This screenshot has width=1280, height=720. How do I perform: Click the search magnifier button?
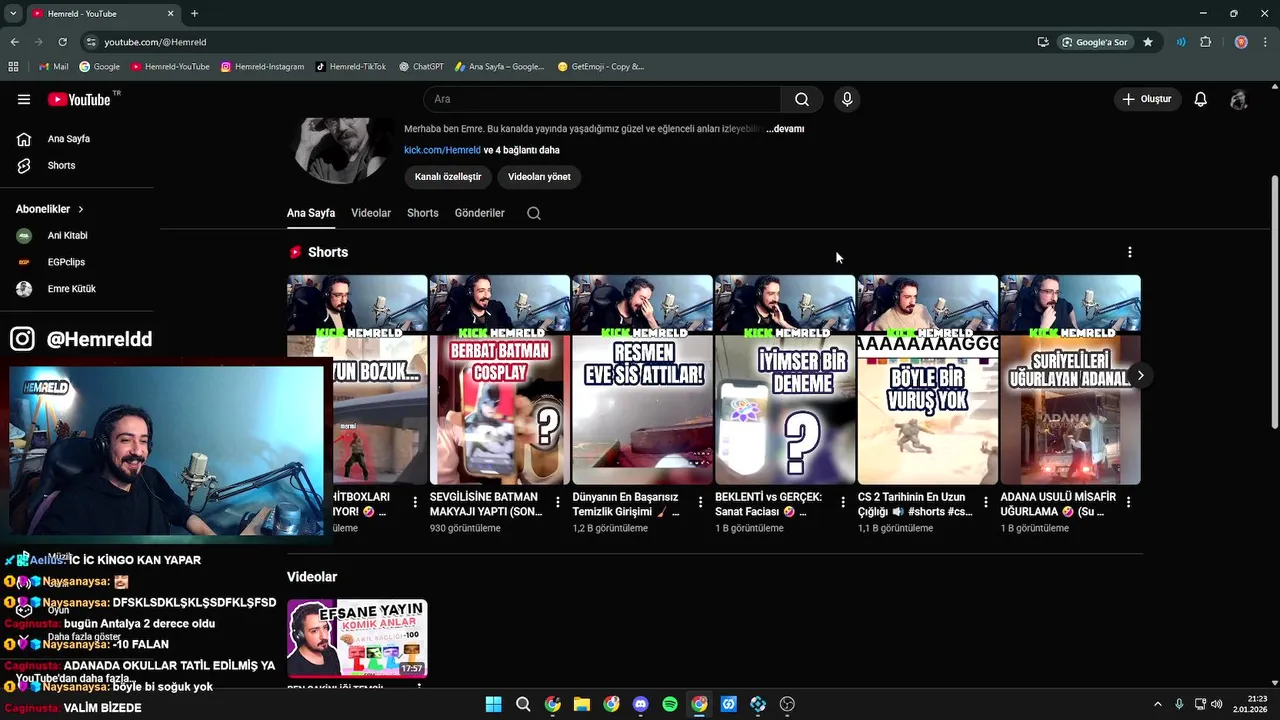pyautogui.click(x=802, y=99)
